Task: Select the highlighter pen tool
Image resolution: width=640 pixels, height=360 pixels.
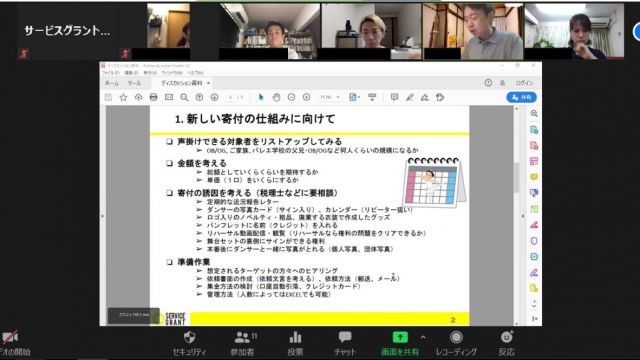Action: click(x=409, y=97)
